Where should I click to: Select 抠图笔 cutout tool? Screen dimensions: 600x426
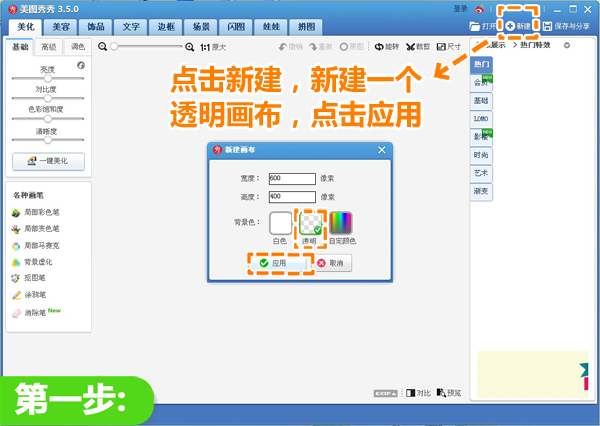tap(29, 278)
